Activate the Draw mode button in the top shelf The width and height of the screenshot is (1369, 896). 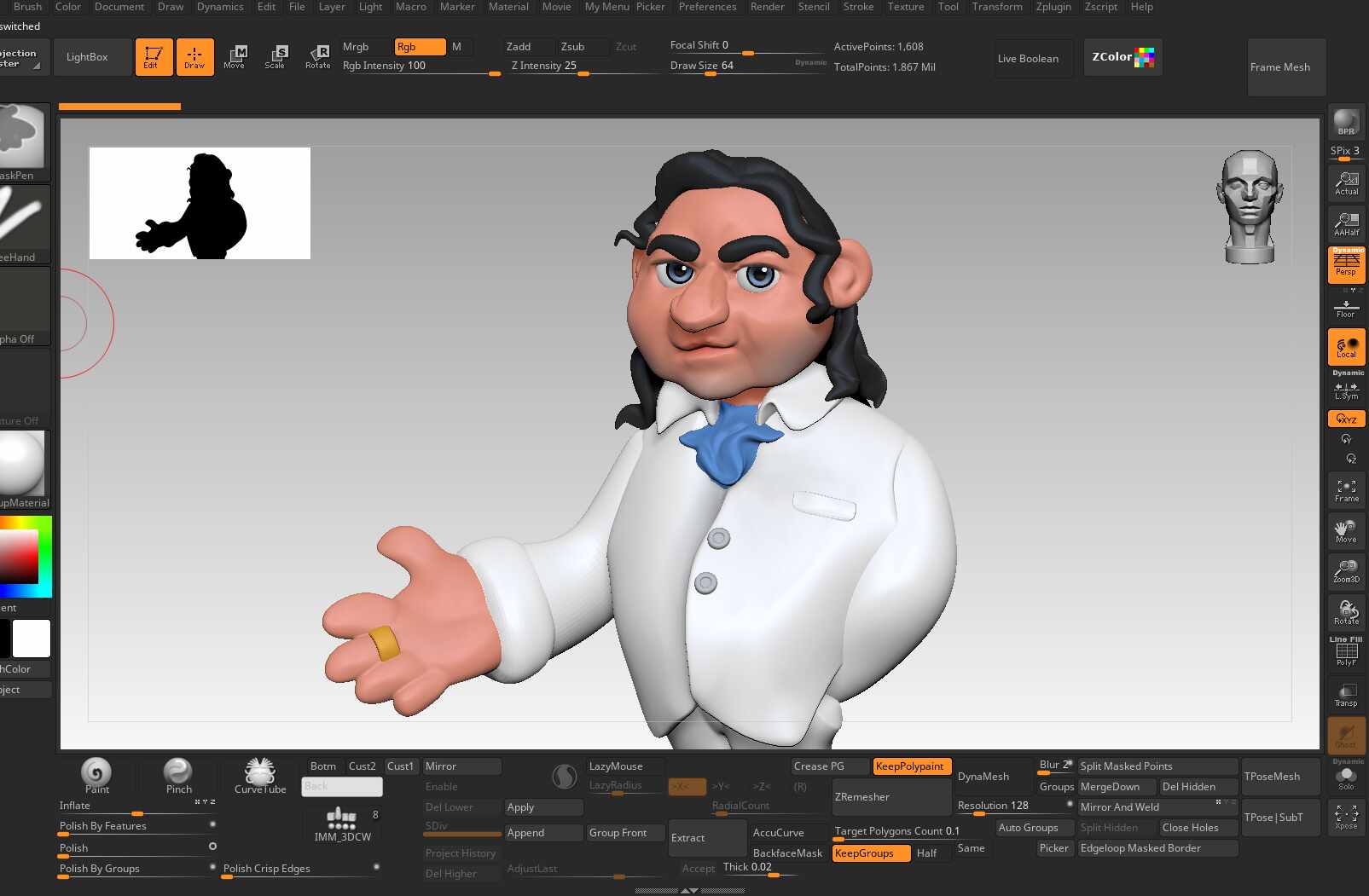(x=194, y=57)
